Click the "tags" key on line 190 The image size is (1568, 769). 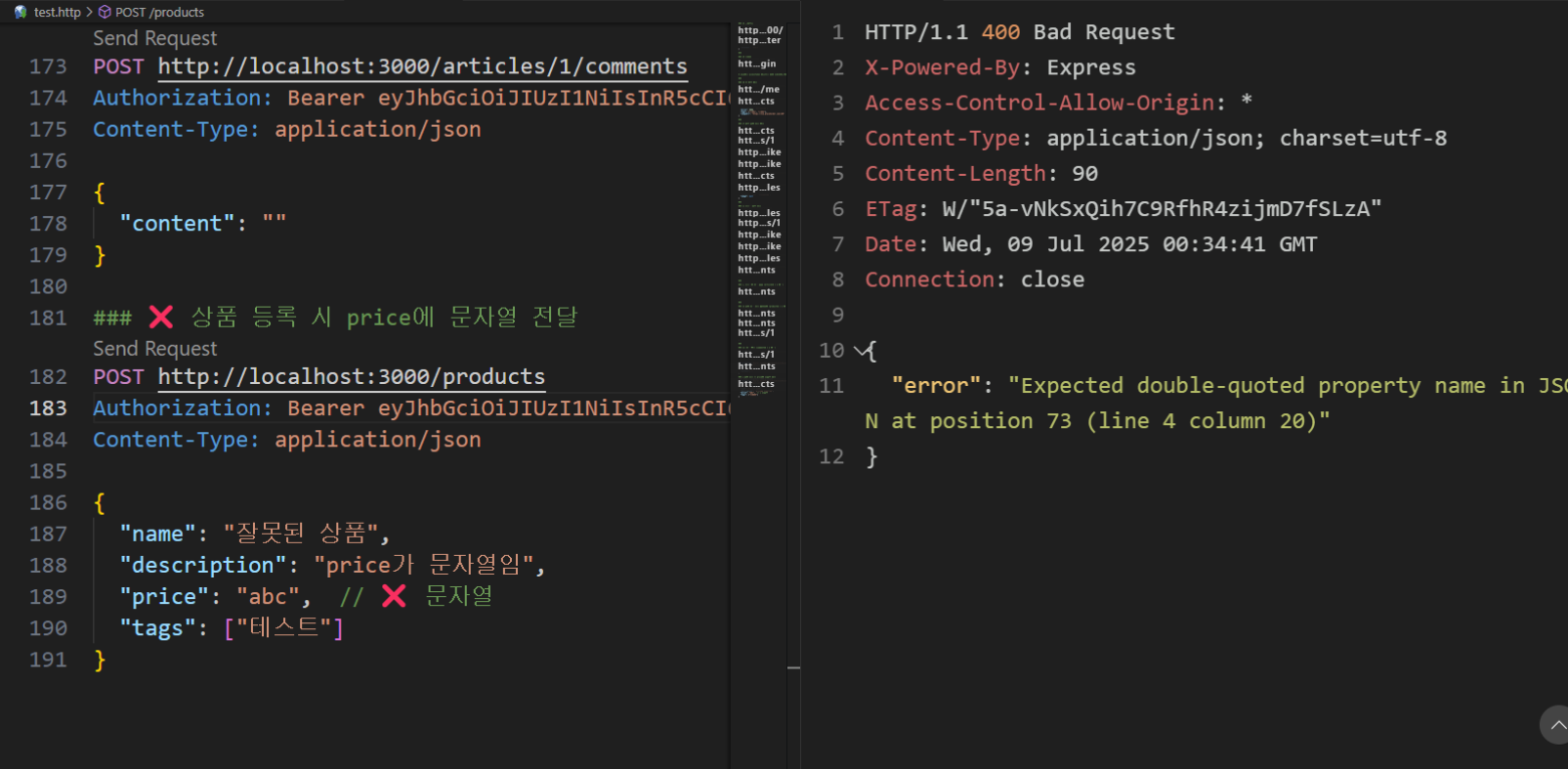click(x=157, y=628)
